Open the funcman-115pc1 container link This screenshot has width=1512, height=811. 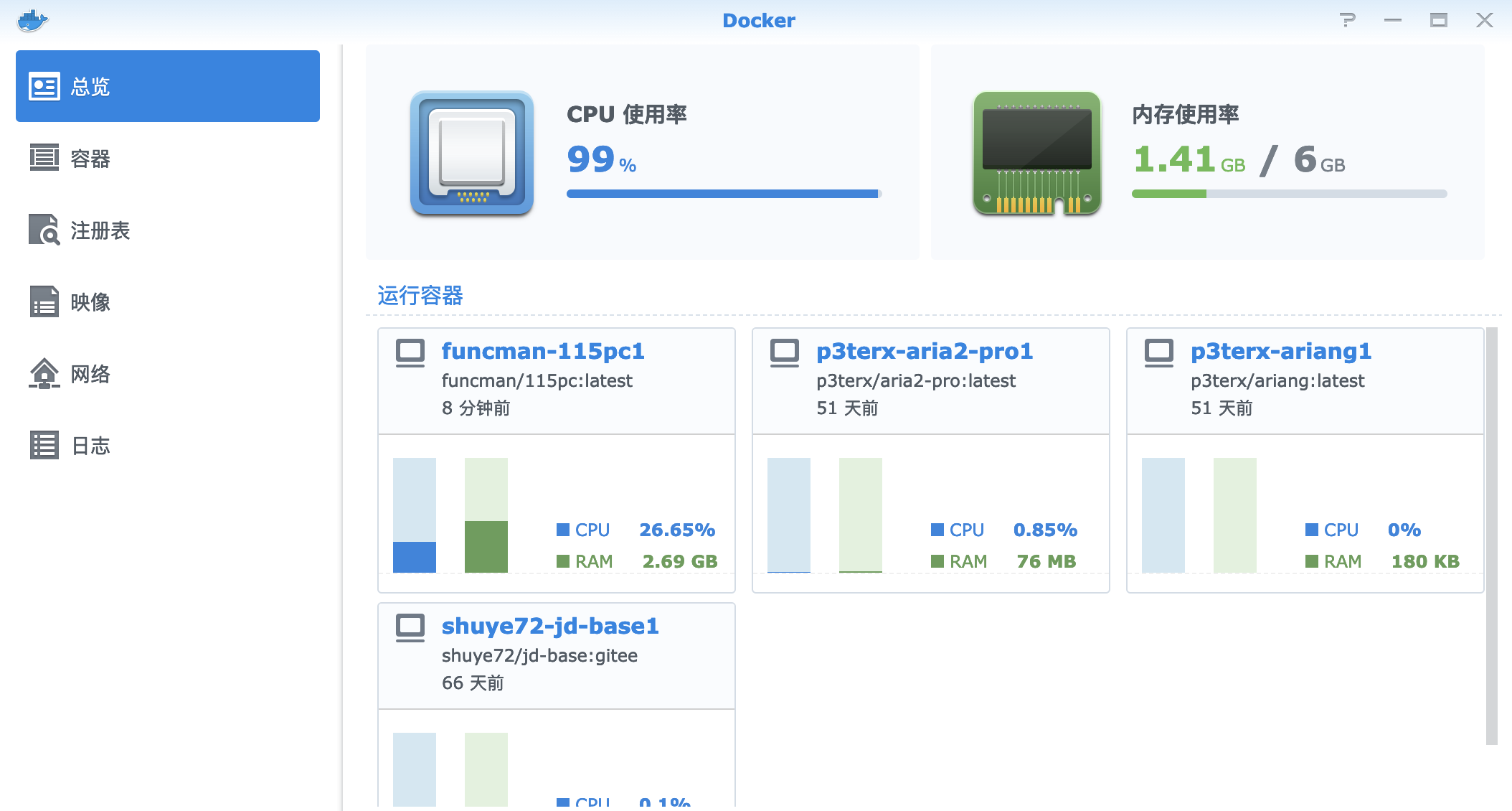tap(543, 351)
